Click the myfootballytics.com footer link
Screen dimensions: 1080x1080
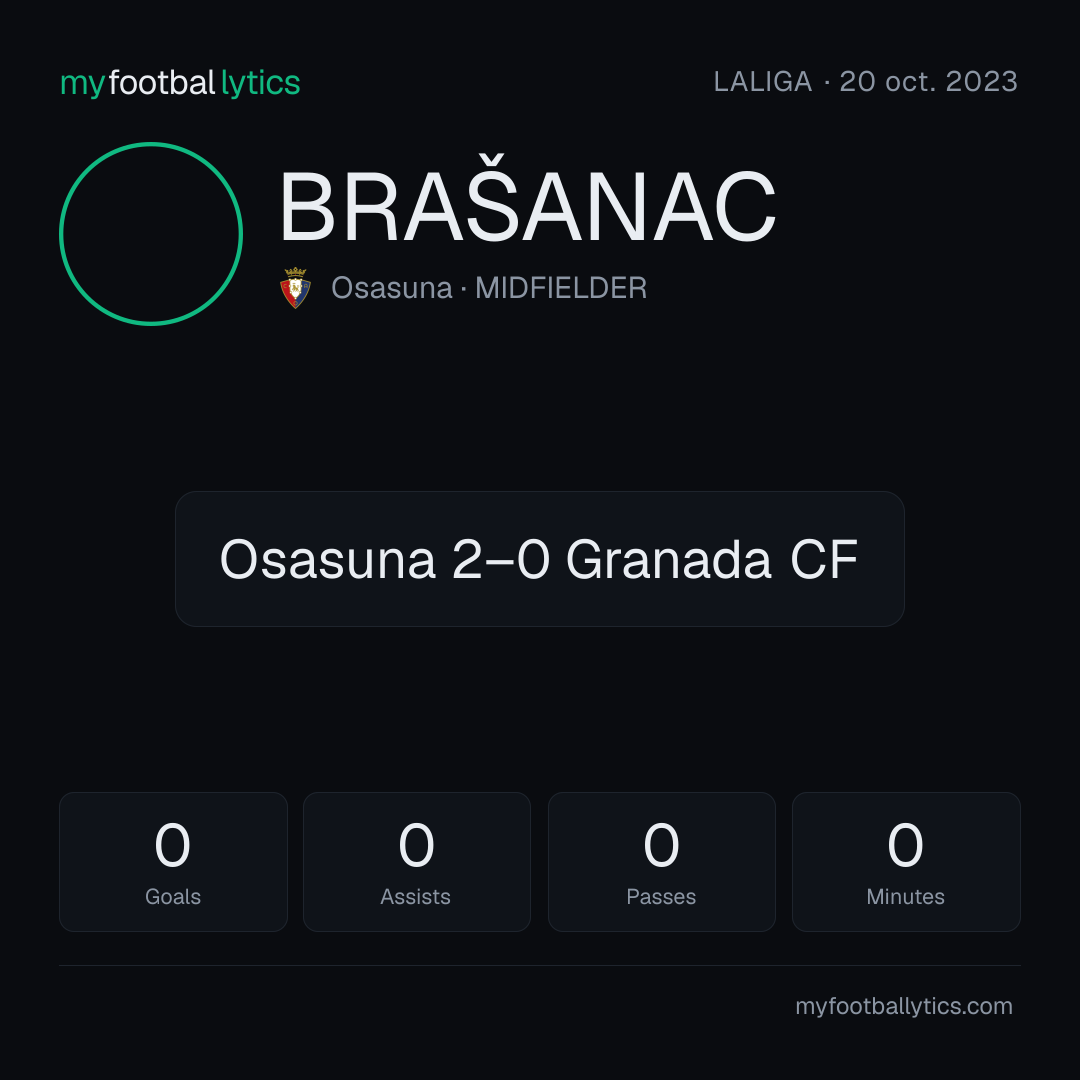(904, 1006)
